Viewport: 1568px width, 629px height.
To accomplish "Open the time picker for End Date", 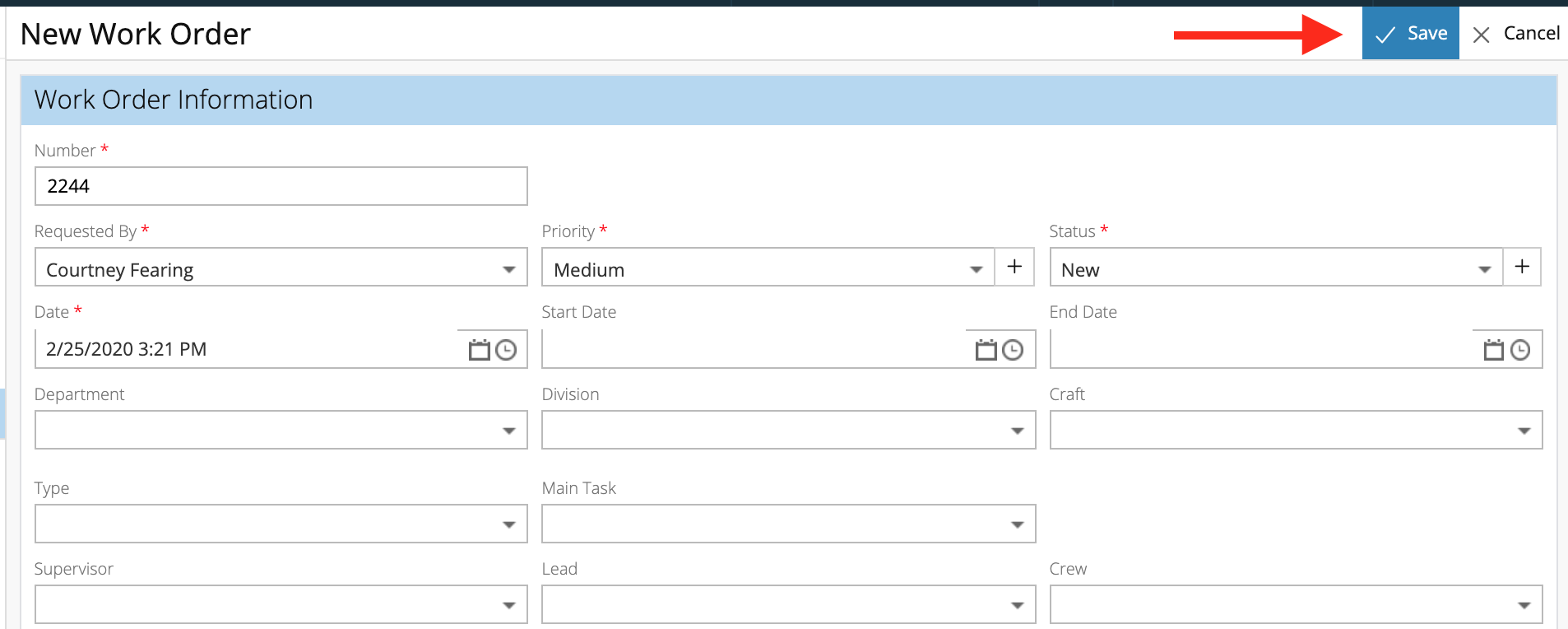I will point(1520,350).
